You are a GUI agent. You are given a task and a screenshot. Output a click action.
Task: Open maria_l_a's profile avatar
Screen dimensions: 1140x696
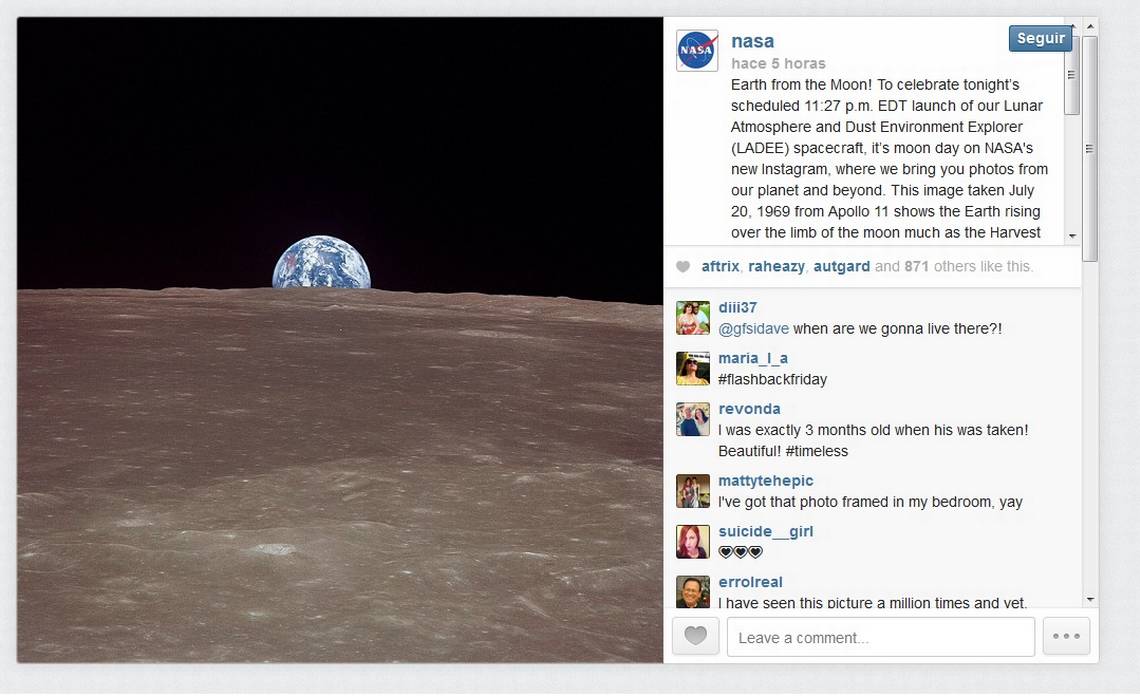pos(692,368)
